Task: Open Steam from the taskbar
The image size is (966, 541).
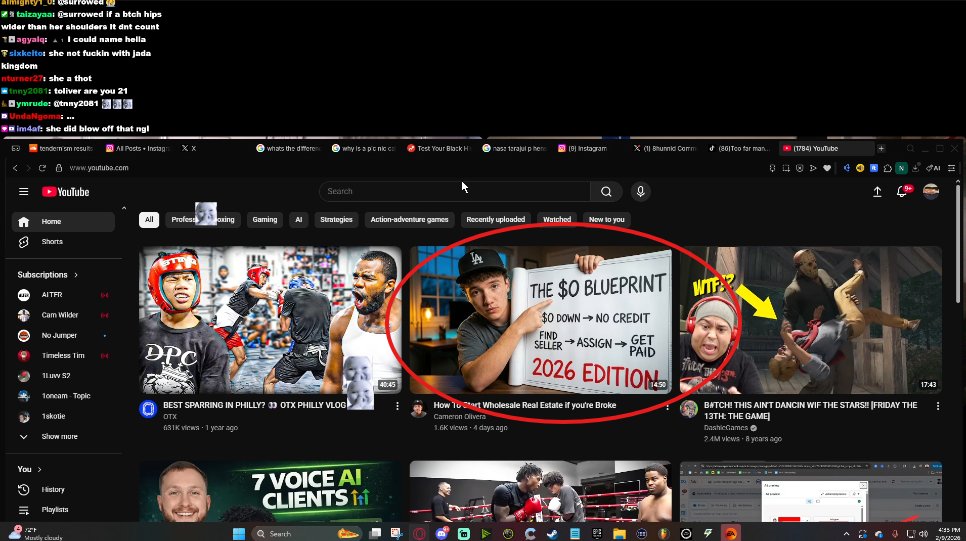Action: pos(553,534)
